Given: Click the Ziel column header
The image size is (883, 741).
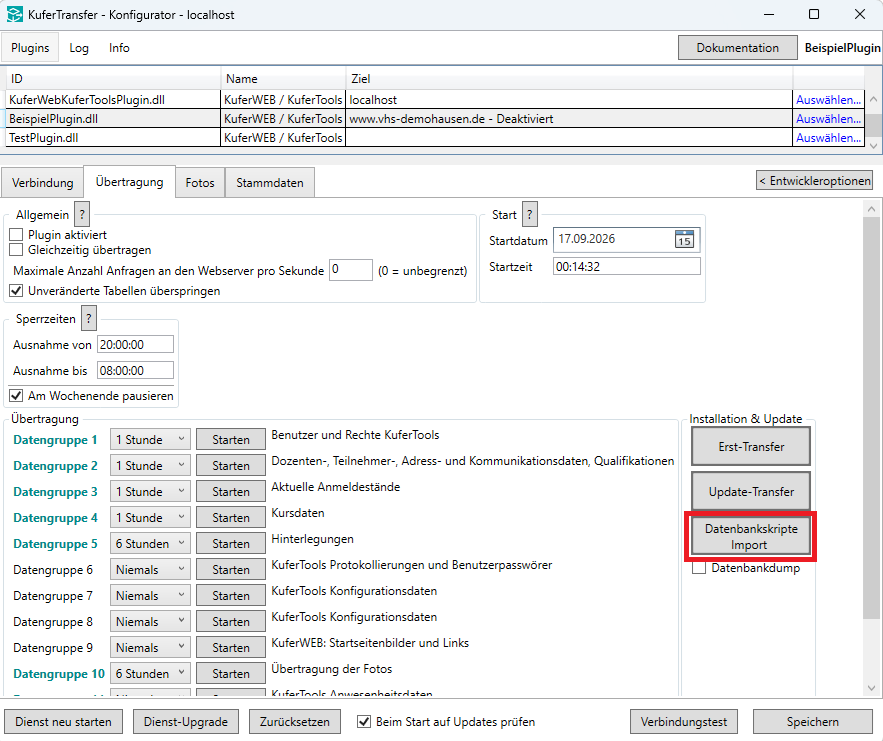Looking at the screenshot, I should [569, 79].
